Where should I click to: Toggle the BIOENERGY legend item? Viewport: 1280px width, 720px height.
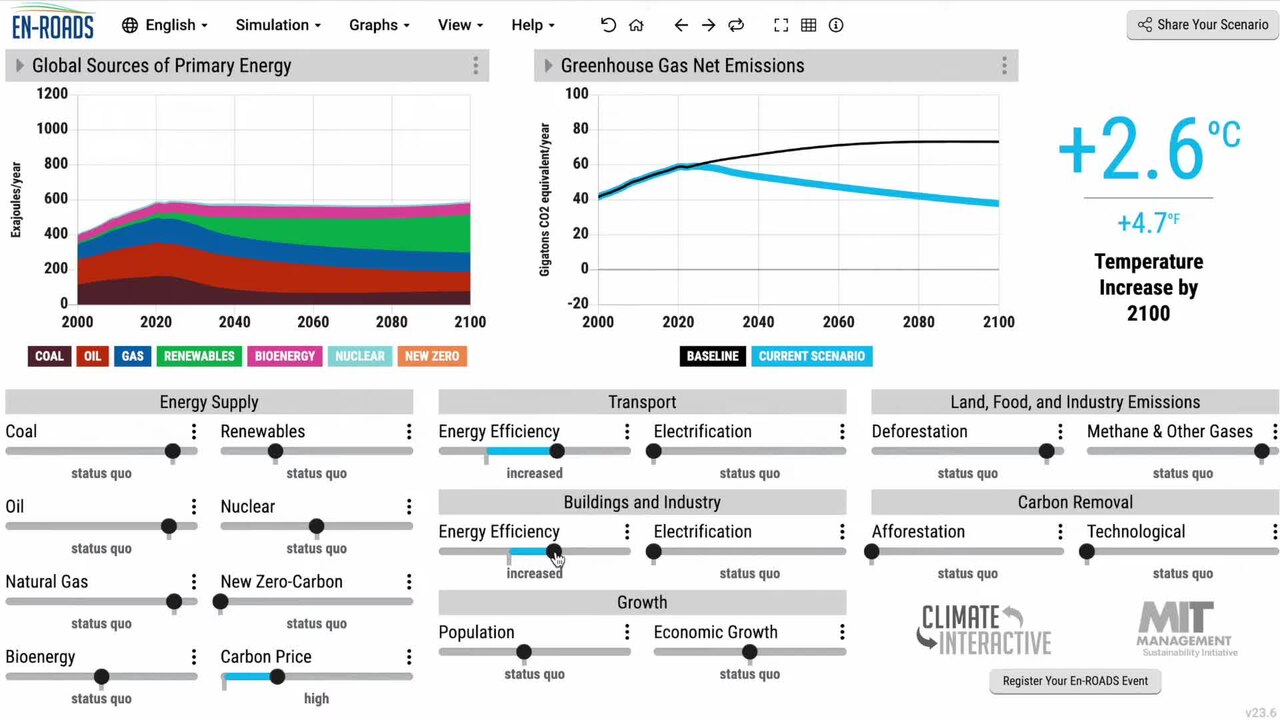(x=285, y=356)
